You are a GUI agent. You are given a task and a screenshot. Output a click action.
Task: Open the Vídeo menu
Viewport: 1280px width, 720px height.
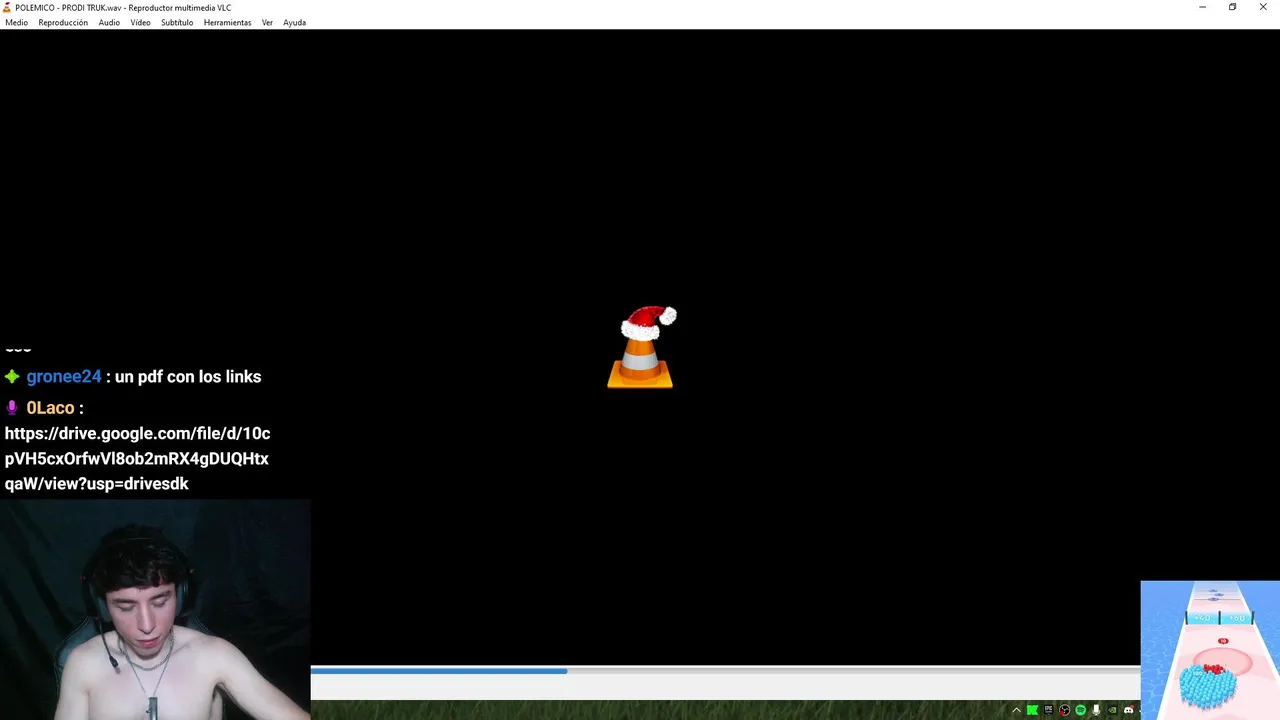tap(140, 22)
